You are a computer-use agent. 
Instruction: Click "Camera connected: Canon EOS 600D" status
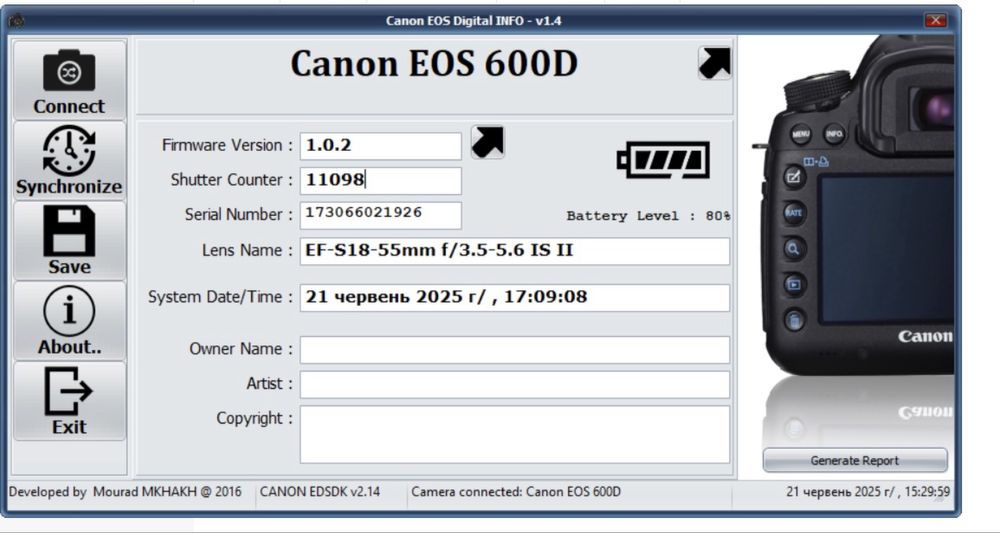(x=516, y=492)
